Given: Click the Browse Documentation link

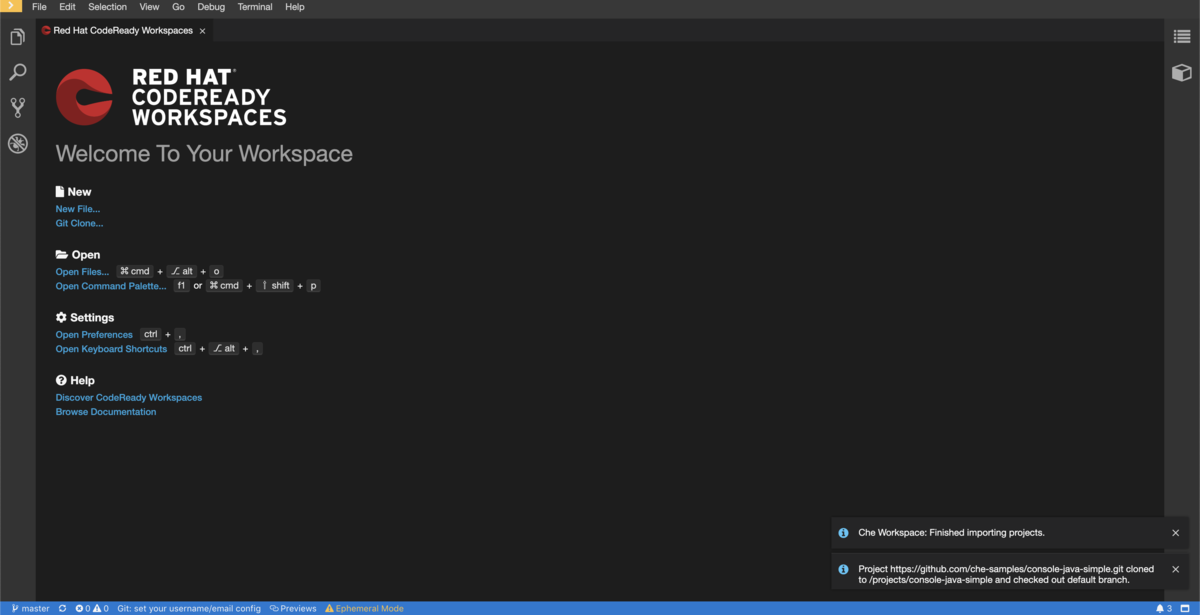Looking at the screenshot, I should (106, 412).
